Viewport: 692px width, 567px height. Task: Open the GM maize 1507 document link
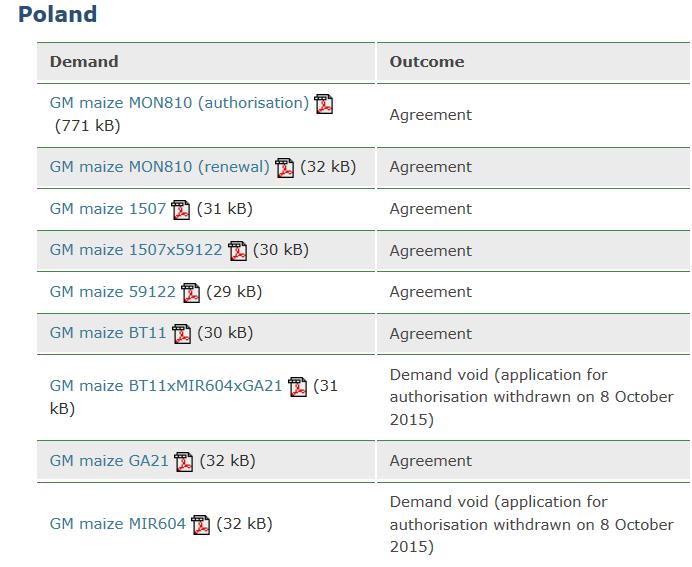[108, 209]
